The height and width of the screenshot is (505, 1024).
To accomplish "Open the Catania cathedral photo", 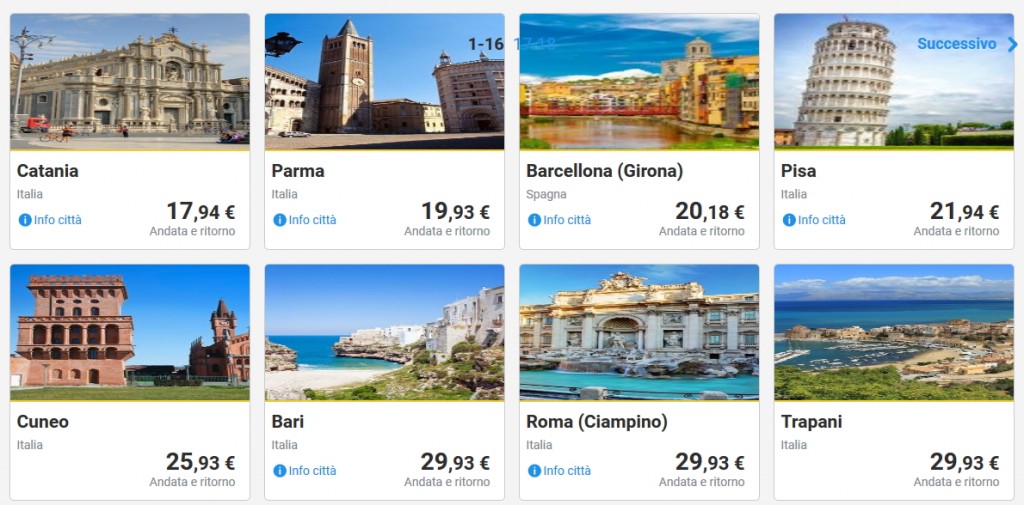I will click(130, 82).
